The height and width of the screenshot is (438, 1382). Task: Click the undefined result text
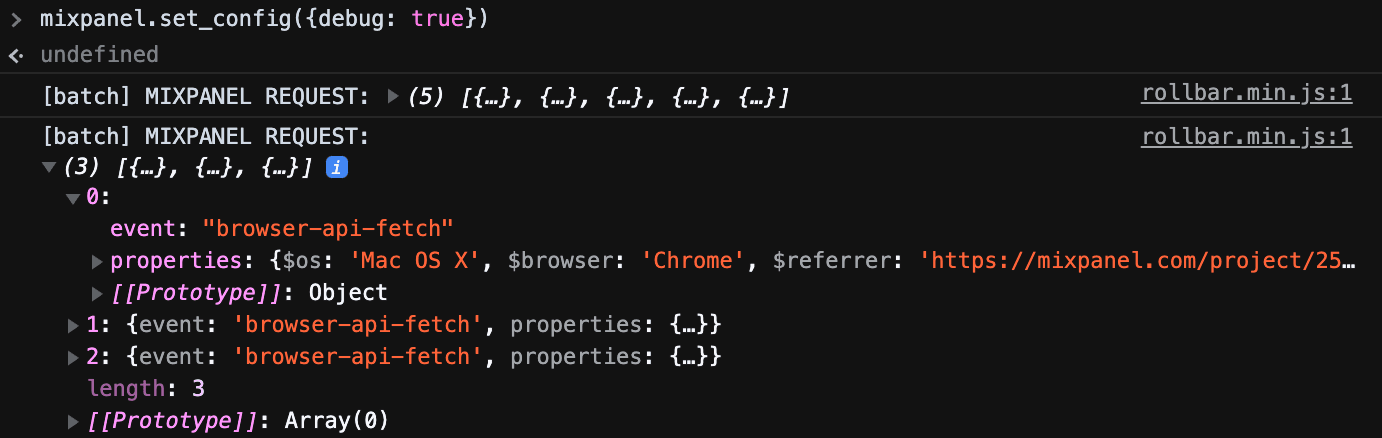pos(99,54)
